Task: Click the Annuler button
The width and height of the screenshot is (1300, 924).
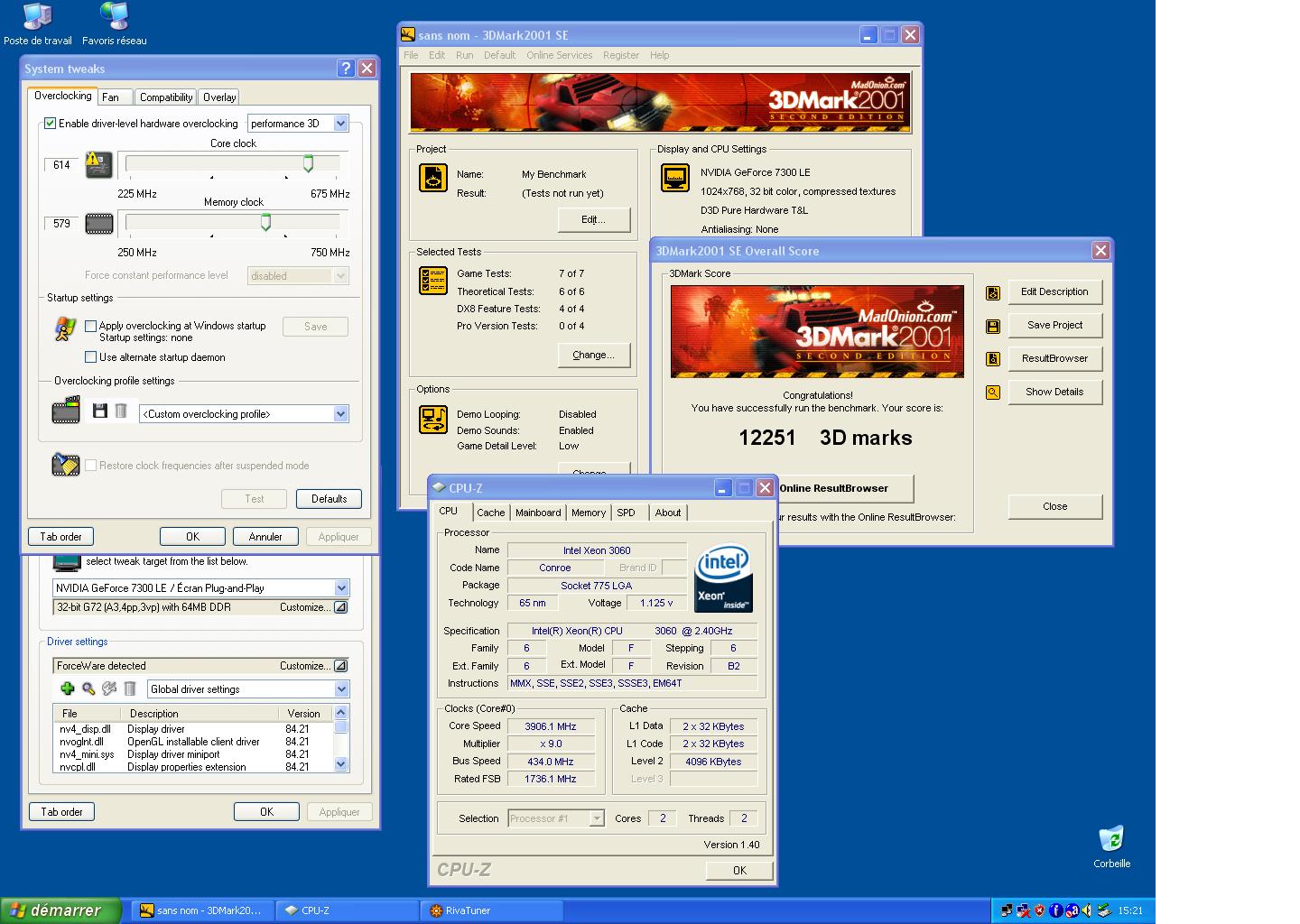Action: (x=265, y=537)
